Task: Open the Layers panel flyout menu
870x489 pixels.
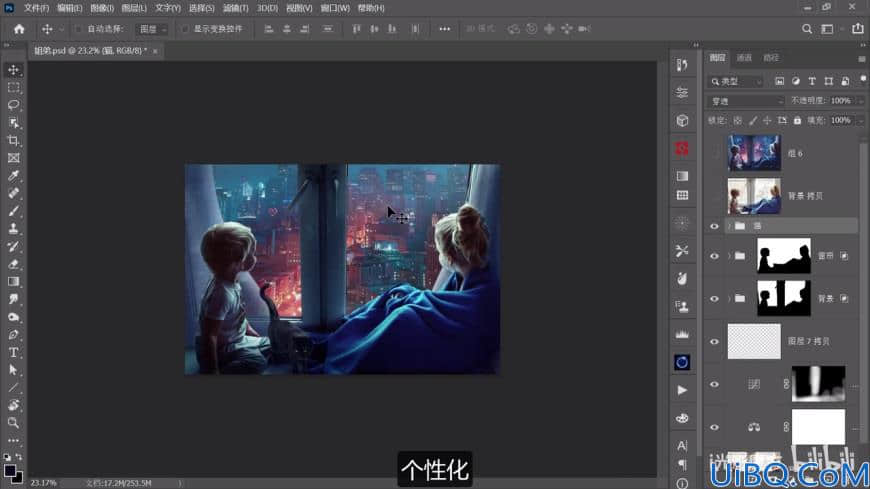Action: 861,58
